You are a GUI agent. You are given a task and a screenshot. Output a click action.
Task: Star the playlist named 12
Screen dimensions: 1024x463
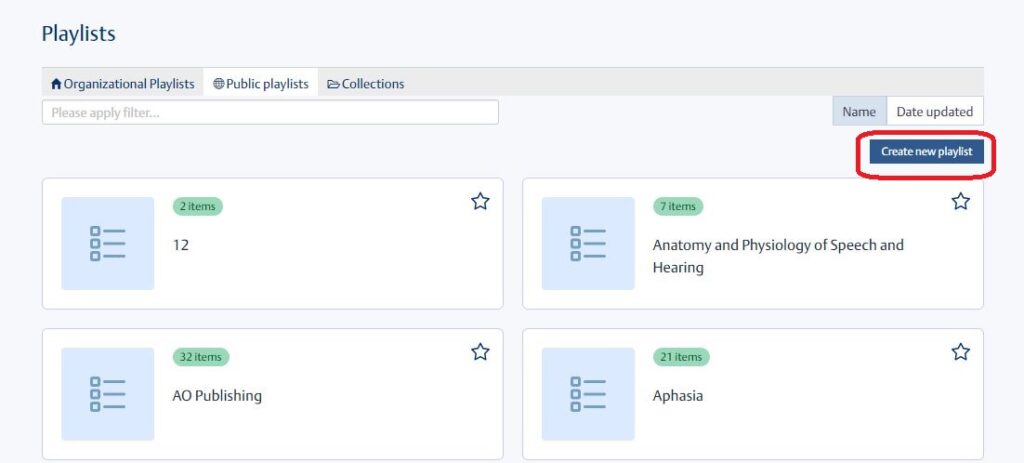tap(480, 202)
